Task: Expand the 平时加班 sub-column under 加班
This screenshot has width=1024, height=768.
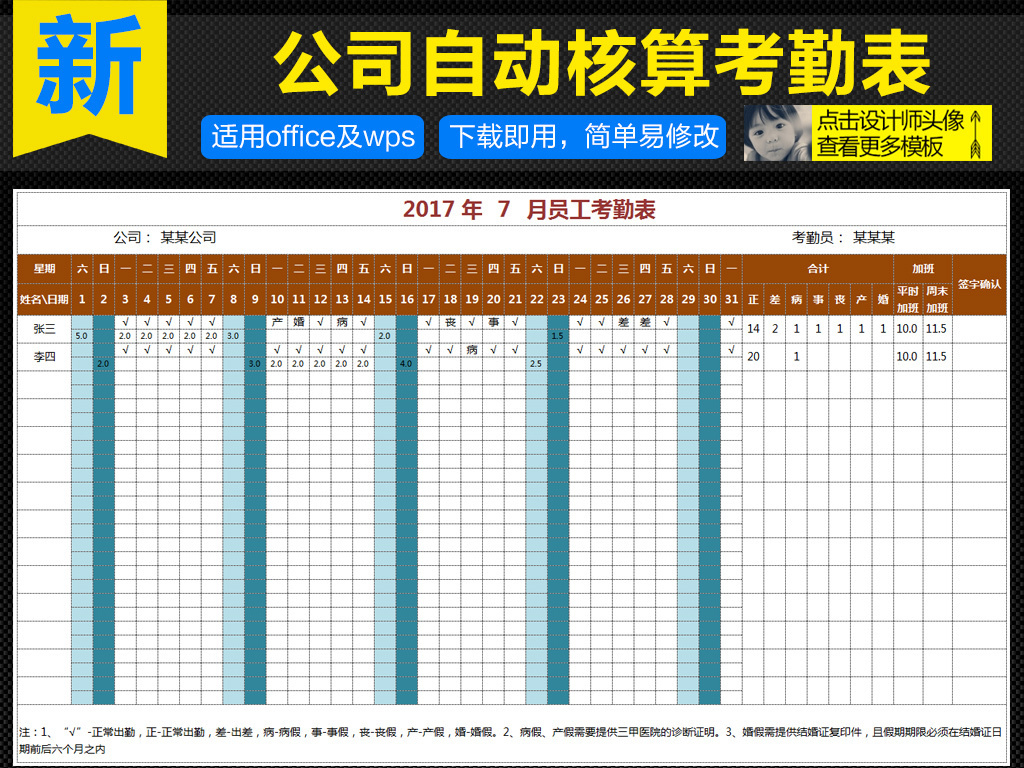Action: 907,299
